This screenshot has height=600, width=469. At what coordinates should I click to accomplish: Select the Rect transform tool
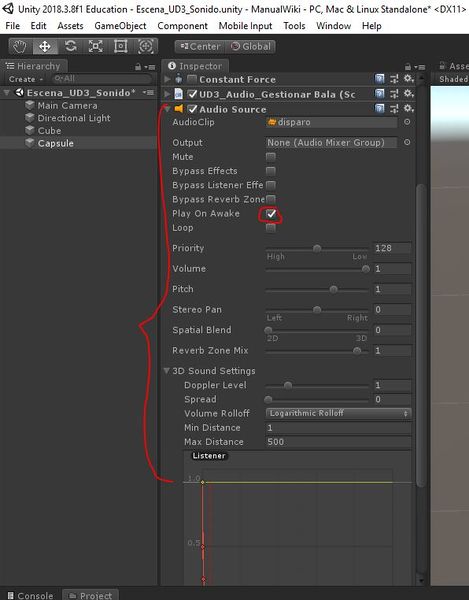(121, 47)
